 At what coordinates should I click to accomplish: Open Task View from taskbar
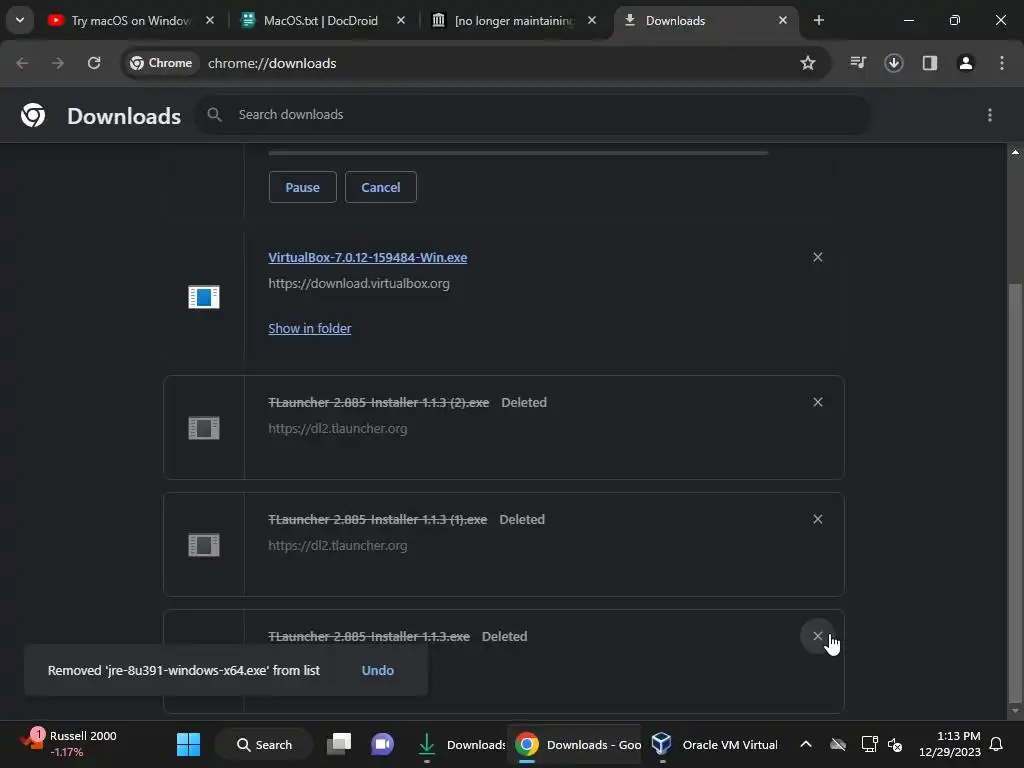pos(339,744)
